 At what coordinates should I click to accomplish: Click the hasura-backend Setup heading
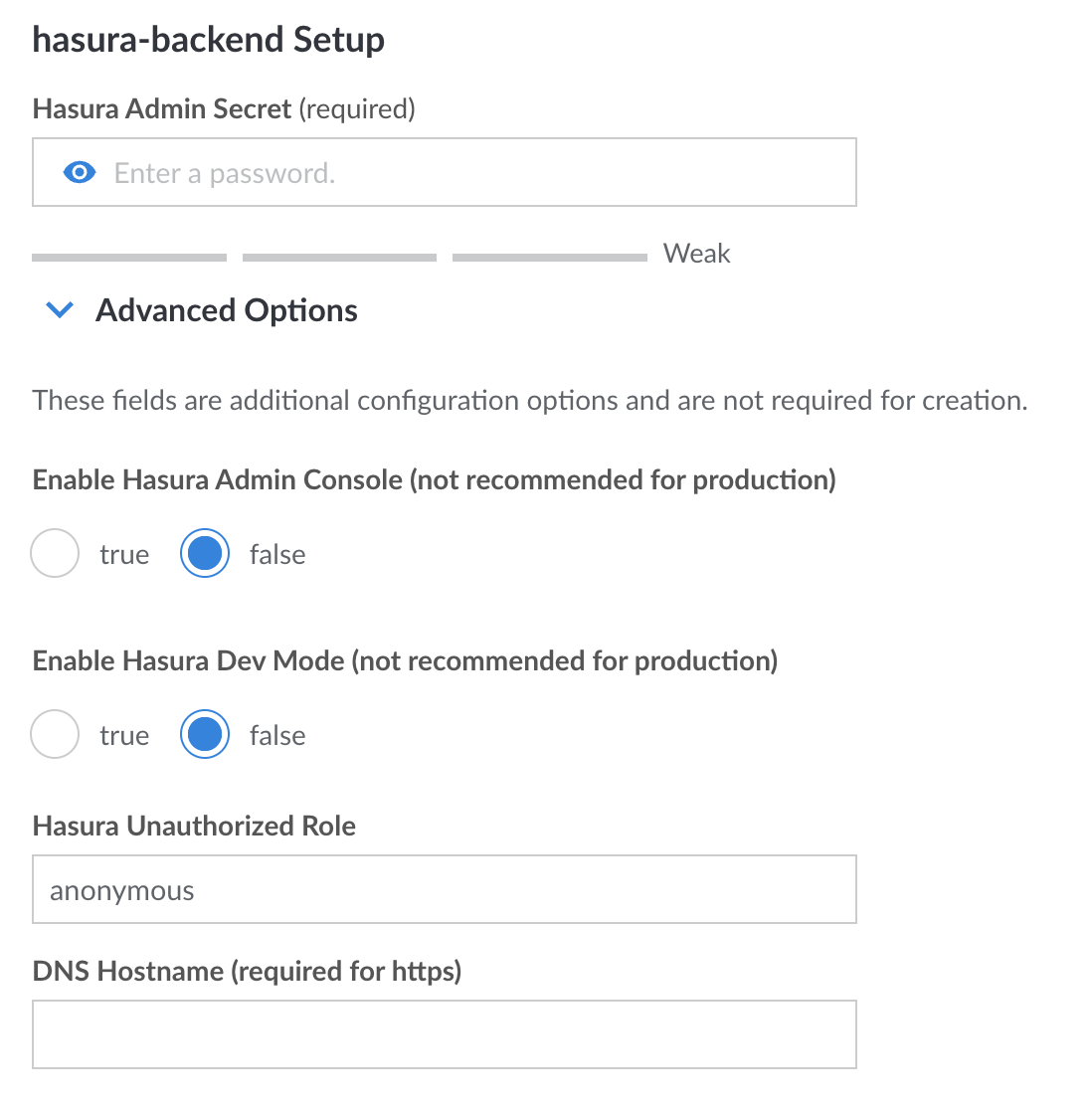click(x=208, y=40)
